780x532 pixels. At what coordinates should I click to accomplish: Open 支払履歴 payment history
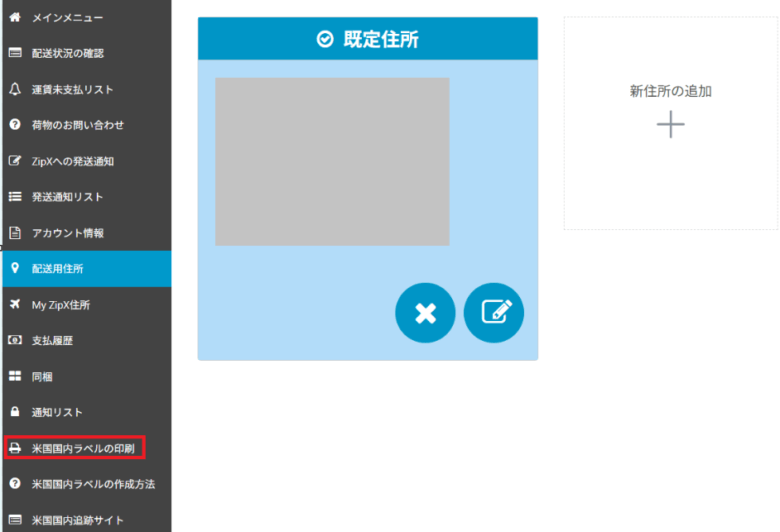point(52,341)
